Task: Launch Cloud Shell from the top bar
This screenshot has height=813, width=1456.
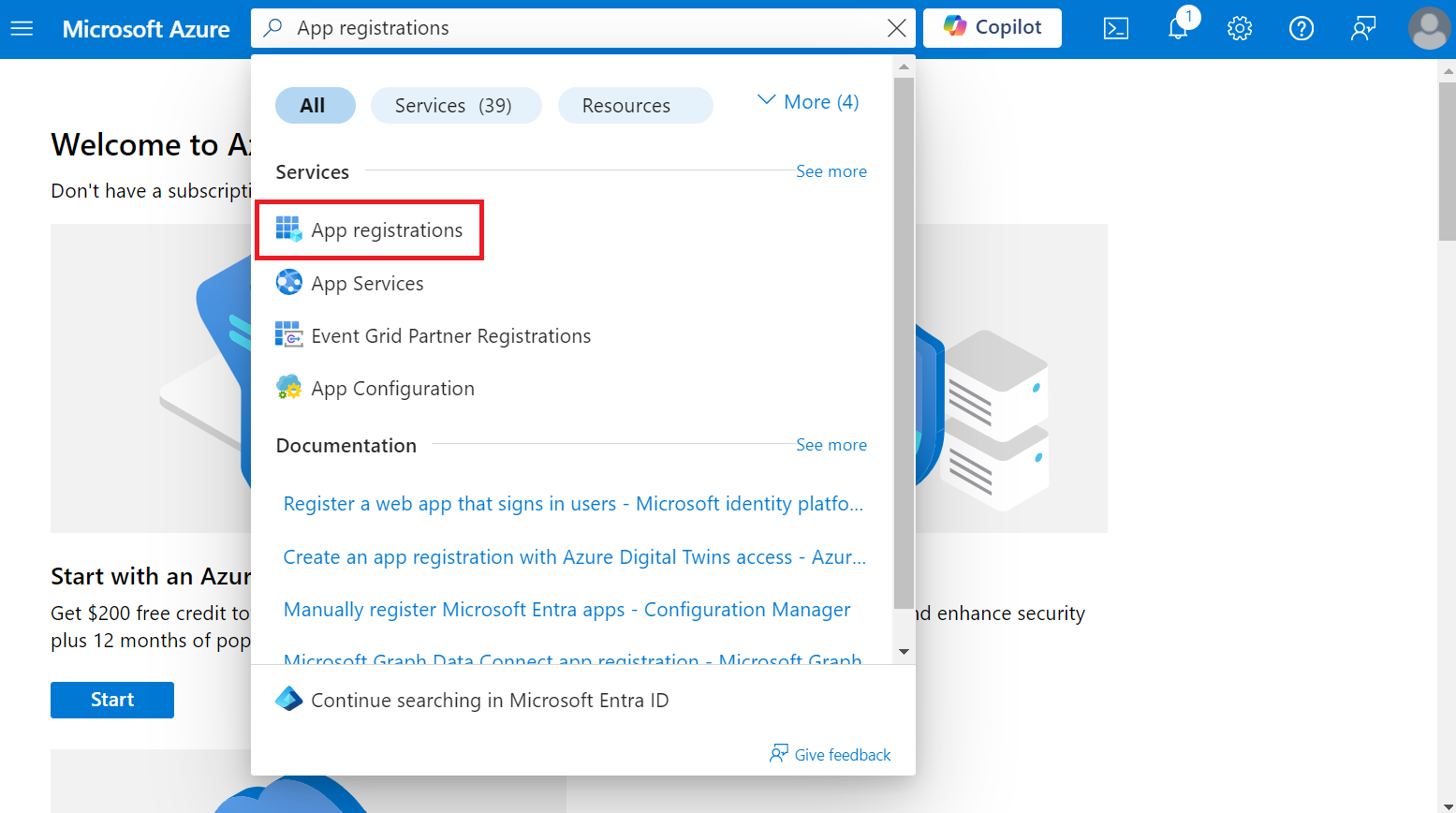Action: (x=1116, y=29)
